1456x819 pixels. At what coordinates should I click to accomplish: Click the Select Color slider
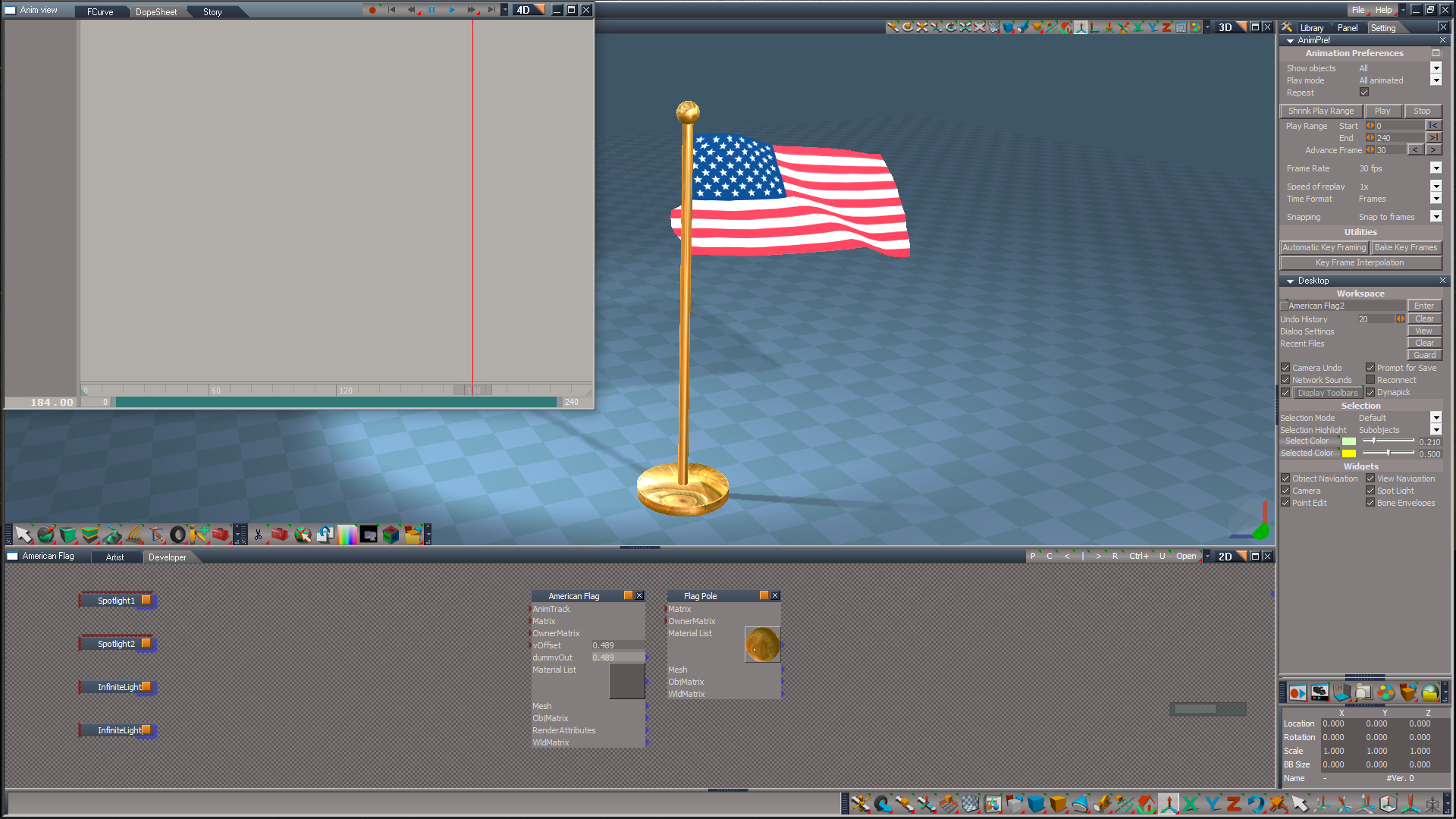pos(1389,441)
